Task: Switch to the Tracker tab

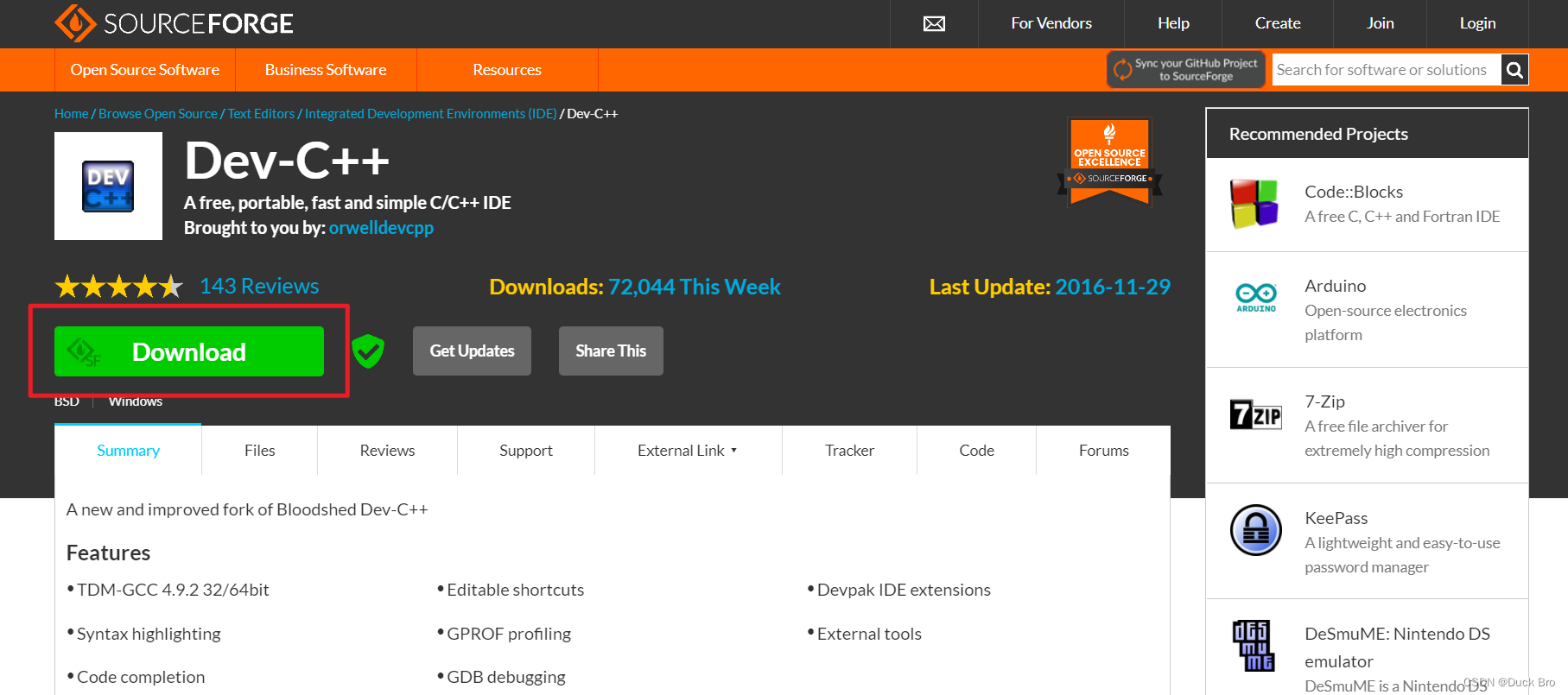Action: pyautogui.click(x=849, y=451)
